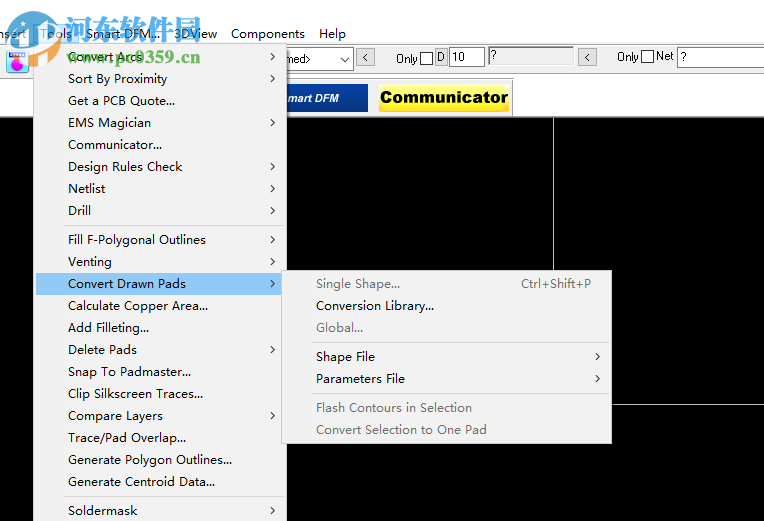Choose Calculate Copper Area...

(x=160, y=306)
